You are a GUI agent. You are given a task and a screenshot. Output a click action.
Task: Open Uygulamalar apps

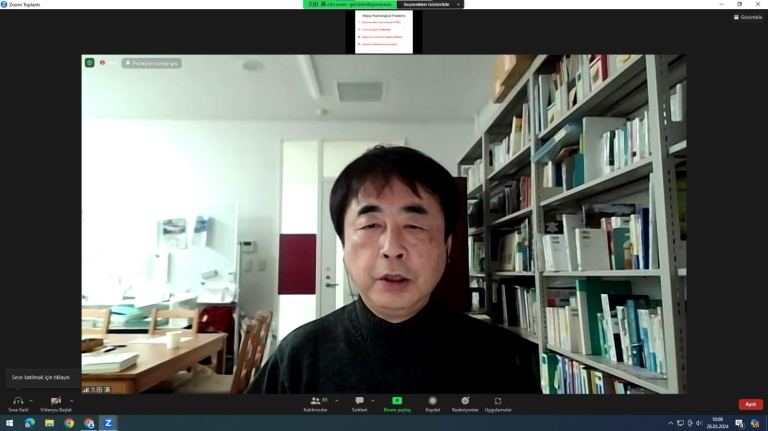click(x=498, y=401)
